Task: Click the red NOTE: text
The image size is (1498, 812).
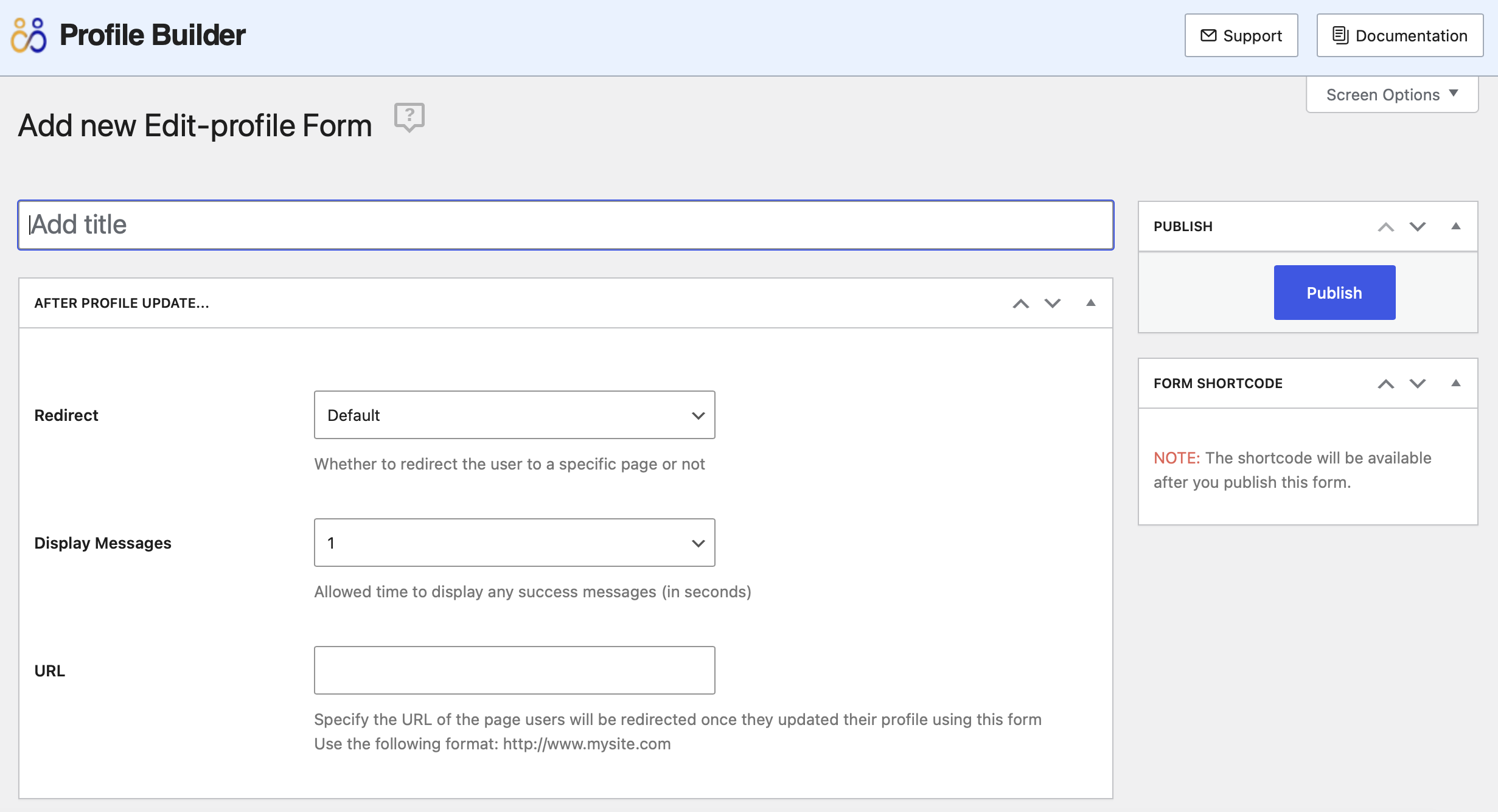Action: [1177, 458]
